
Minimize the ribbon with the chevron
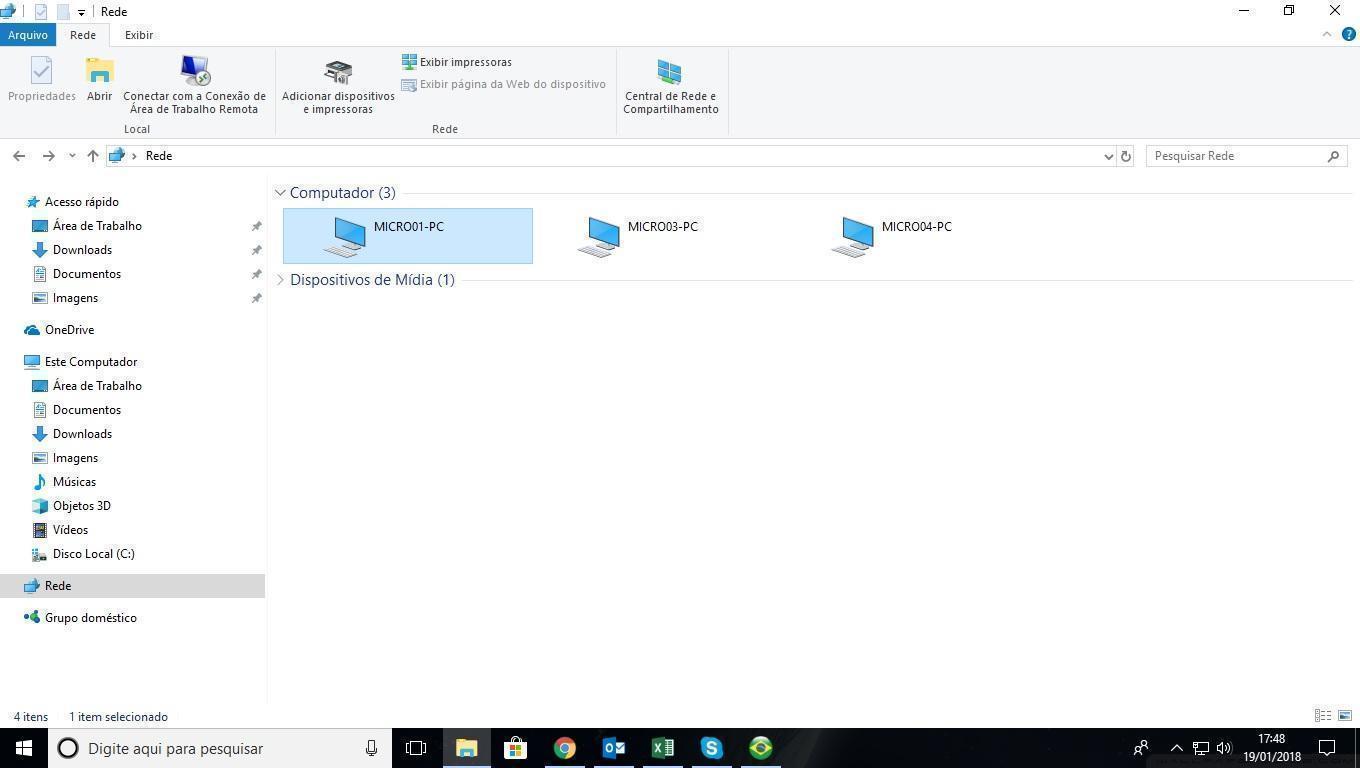point(1327,34)
